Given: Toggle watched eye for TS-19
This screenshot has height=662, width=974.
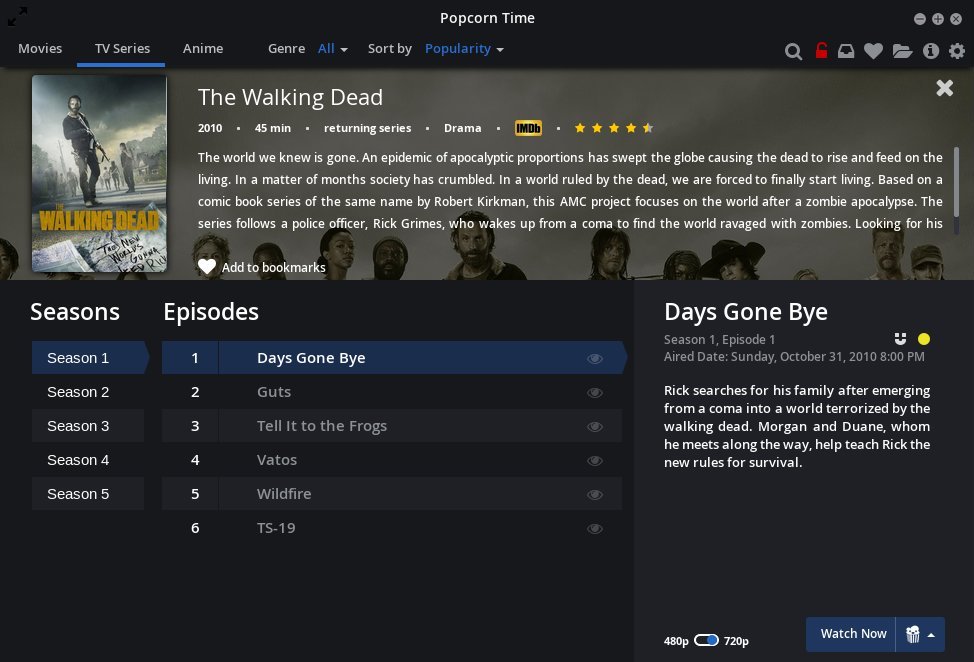Looking at the screenshot, I should (594, 528).
